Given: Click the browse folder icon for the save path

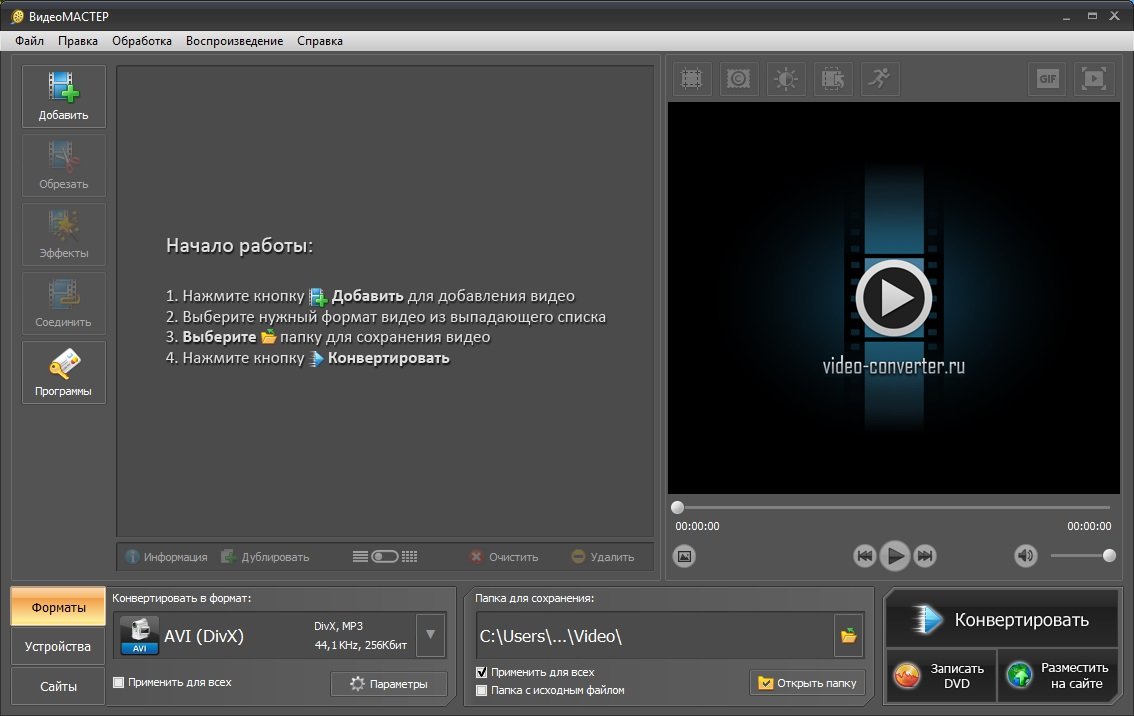Looking at the screenshot, I should point(849,635).
